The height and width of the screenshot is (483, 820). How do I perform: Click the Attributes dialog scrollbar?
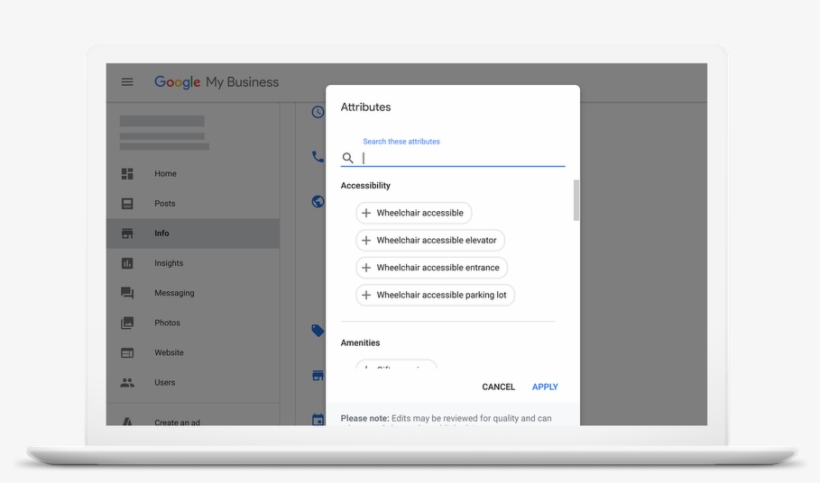(576, 200)
